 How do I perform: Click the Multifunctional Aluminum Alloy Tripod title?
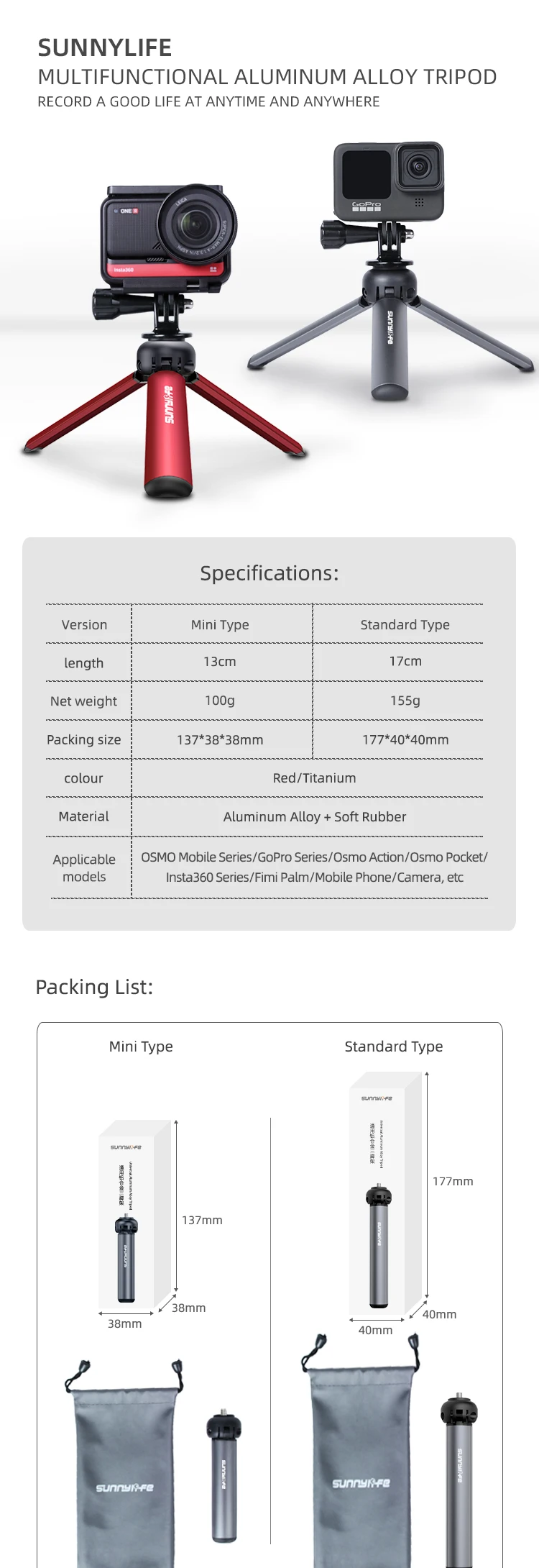pyautogui.click(x=267, y=77)
